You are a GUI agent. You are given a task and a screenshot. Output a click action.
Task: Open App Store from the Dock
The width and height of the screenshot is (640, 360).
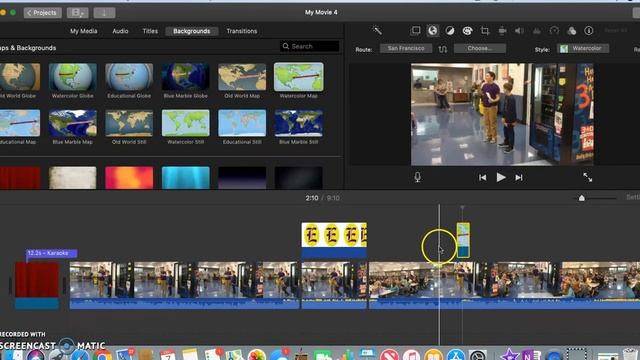[456, 355]
